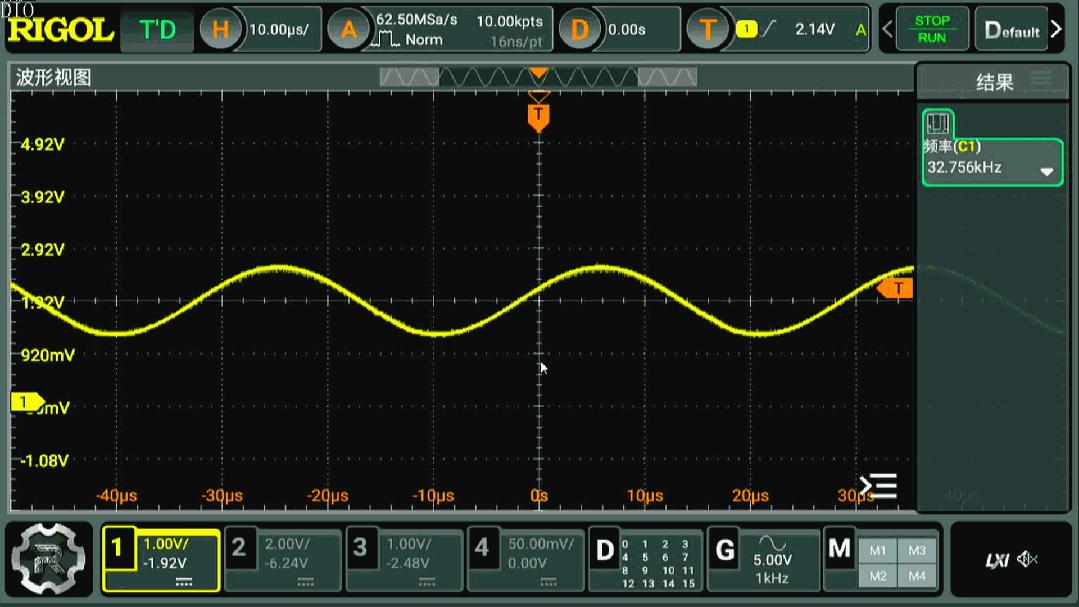Expand the frequency measurement dropdown arrow
The height and width of the screenshot is (607, 1079).
pyautogui.click(x=1046, y=171)
